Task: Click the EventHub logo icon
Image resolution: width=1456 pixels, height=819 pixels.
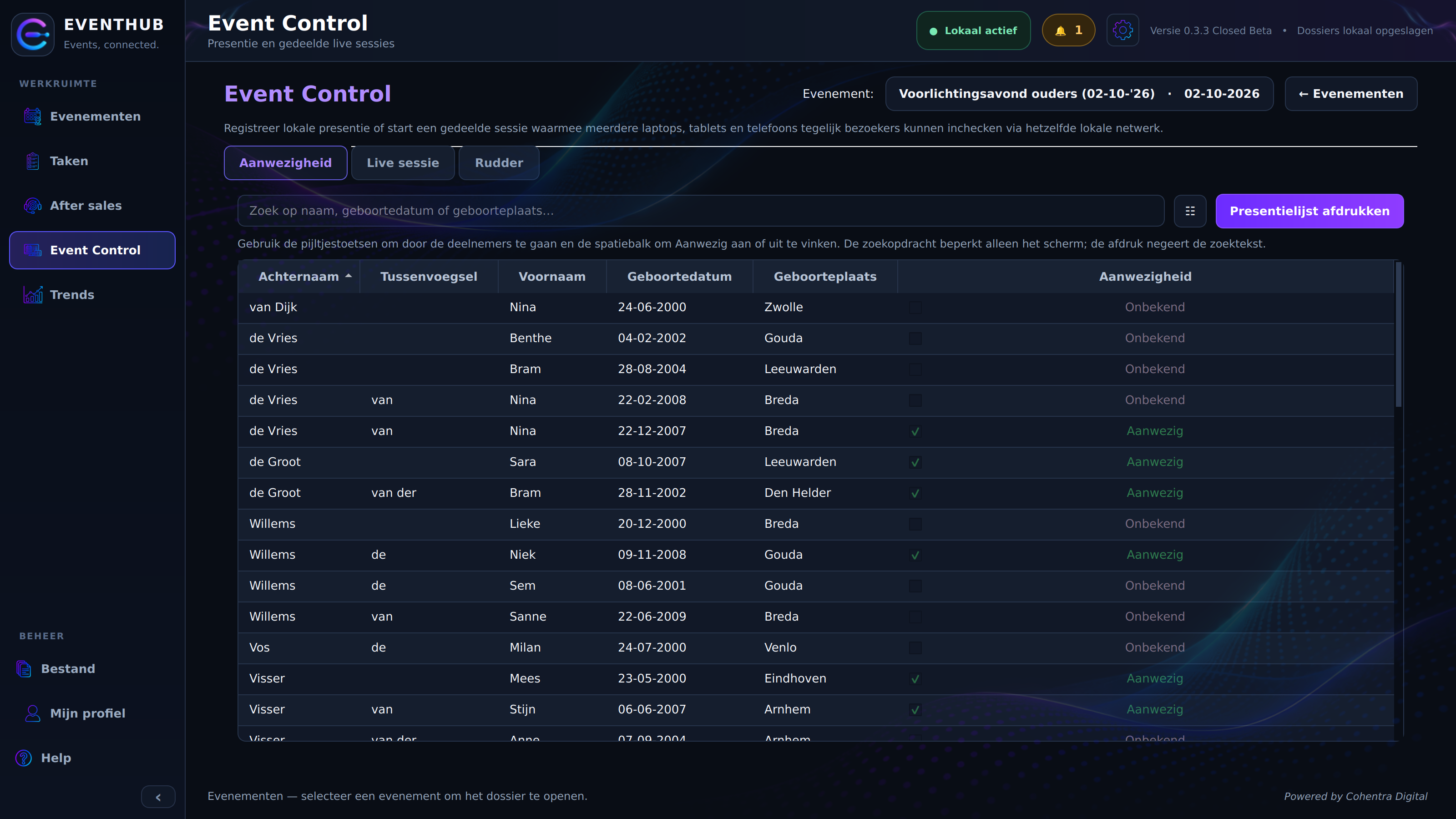Action: (x=33, y=34)
